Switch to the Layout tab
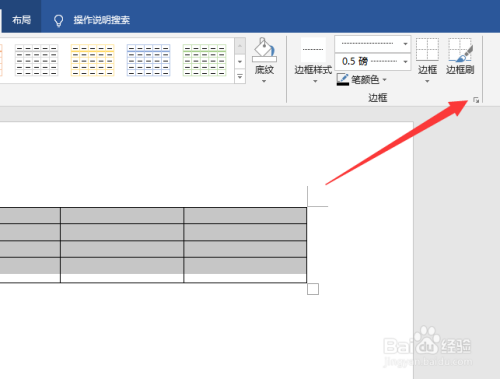This screenshot has width=500, height=379. pyautogui.click(x=21, y=20)
